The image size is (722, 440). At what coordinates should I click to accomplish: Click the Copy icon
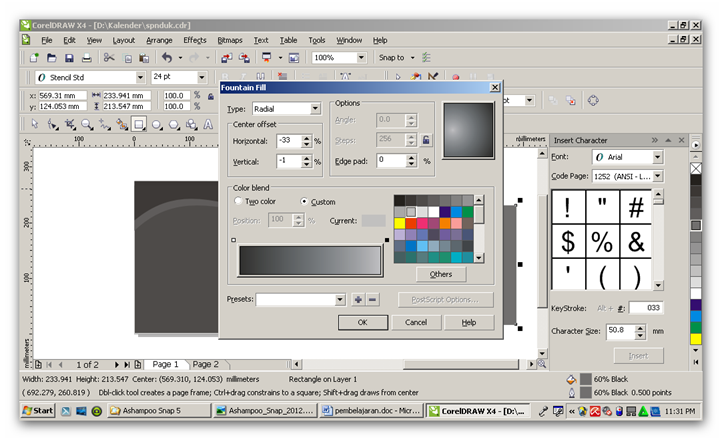(128, 58)
